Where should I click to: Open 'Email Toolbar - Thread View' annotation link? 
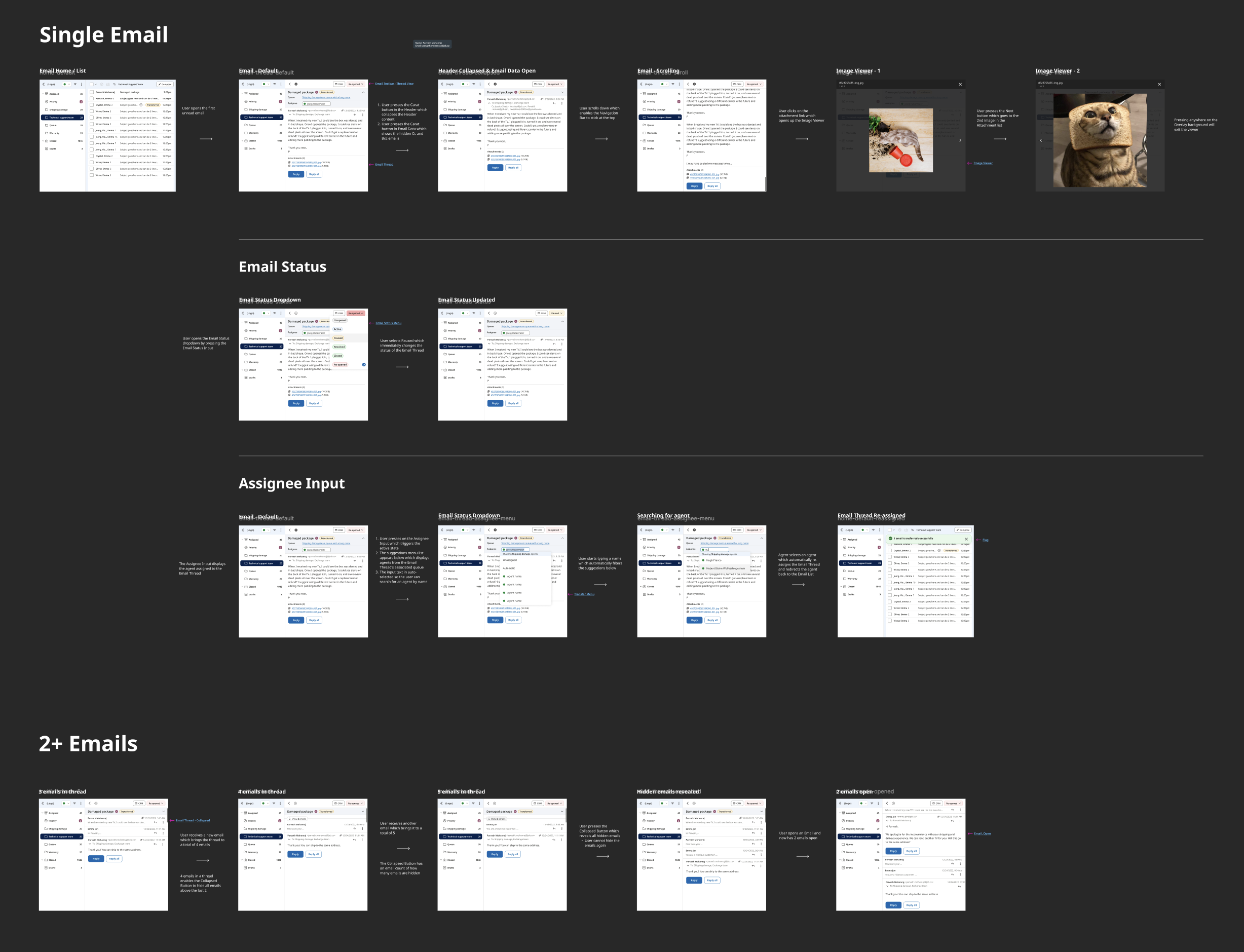click(x=394, y=84)
